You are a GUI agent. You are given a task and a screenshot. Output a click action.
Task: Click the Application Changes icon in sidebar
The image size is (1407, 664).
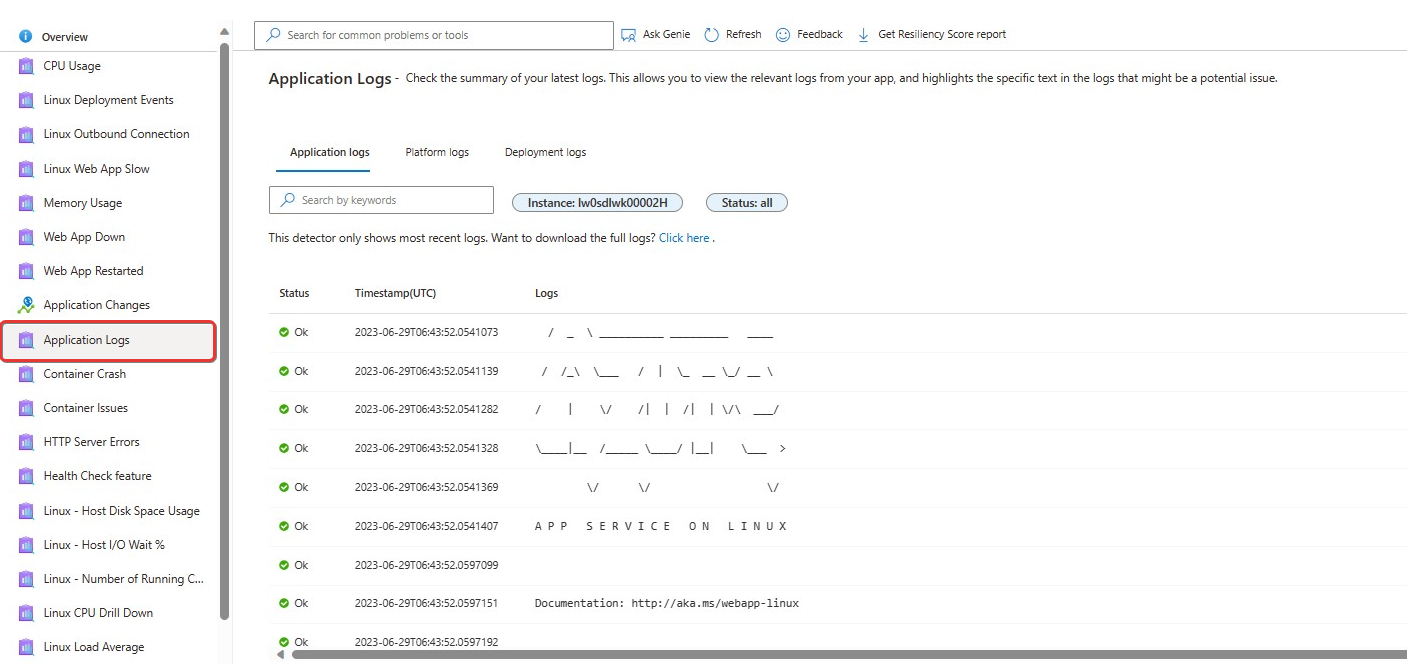(26, 305)
